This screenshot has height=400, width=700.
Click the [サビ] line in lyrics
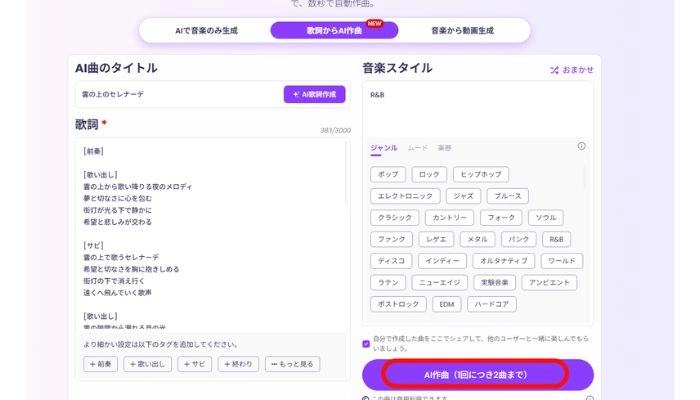93,246
